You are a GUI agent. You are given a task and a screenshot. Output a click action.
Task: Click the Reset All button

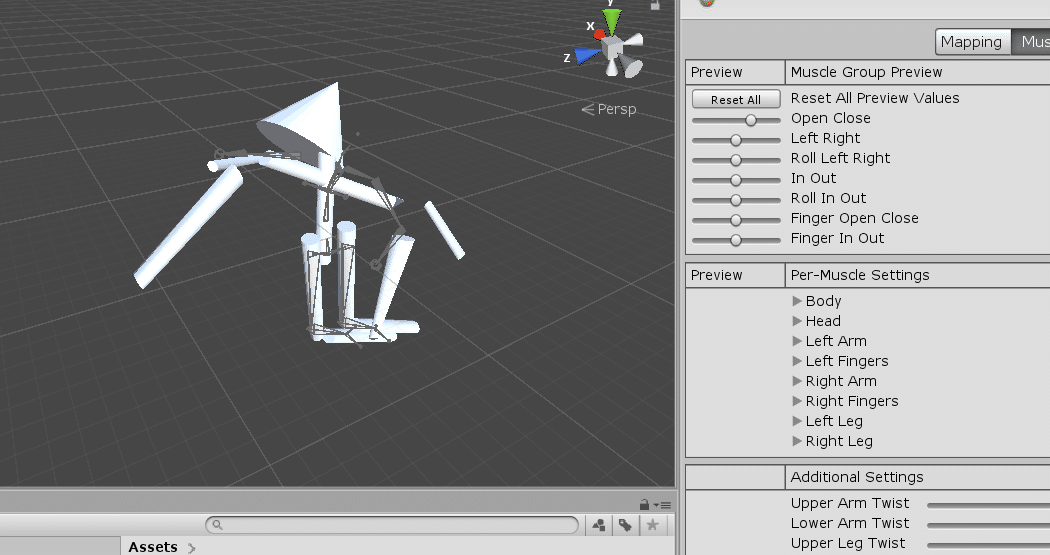coord(736,99)
